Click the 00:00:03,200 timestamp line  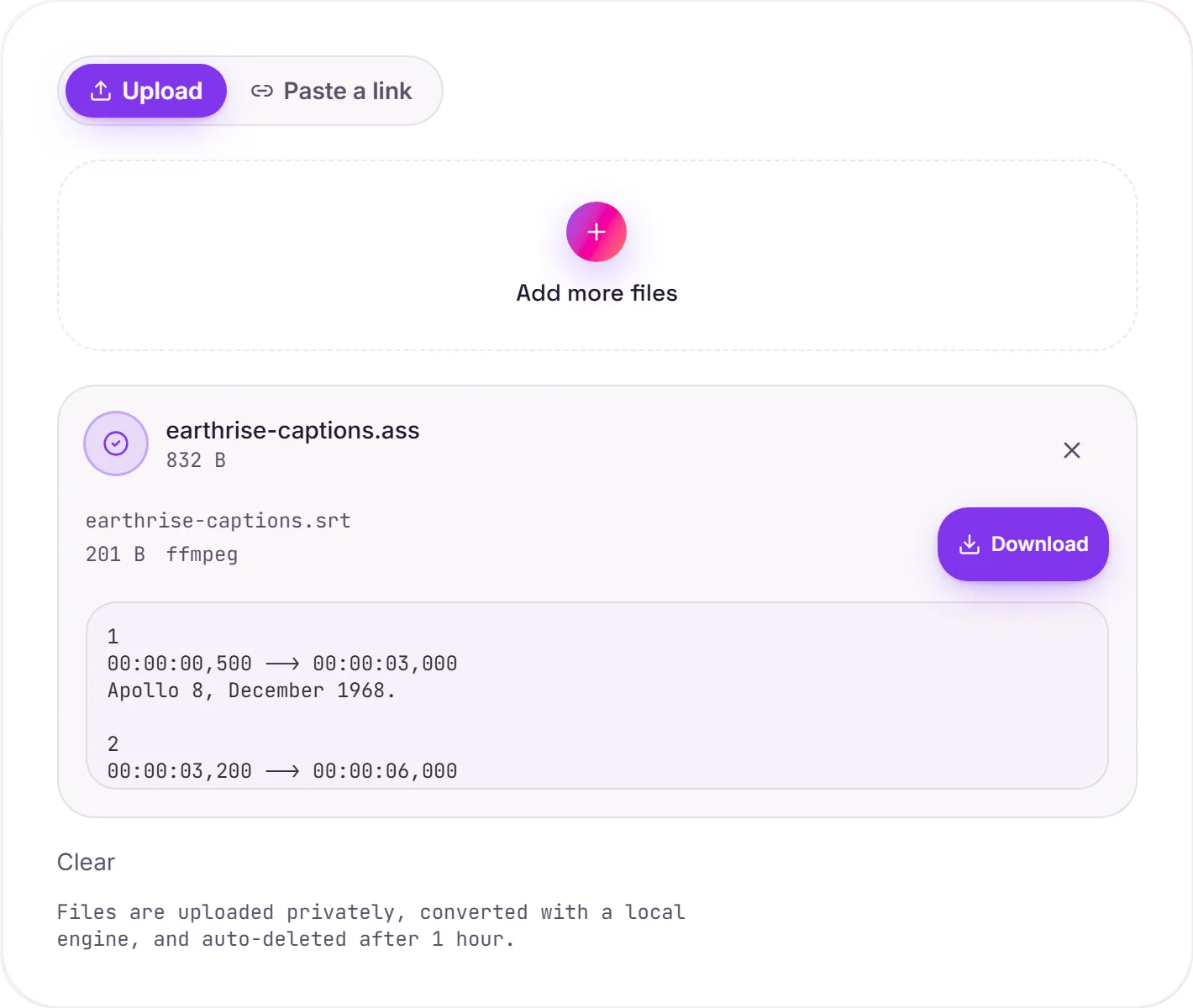[x=282, y=771]
